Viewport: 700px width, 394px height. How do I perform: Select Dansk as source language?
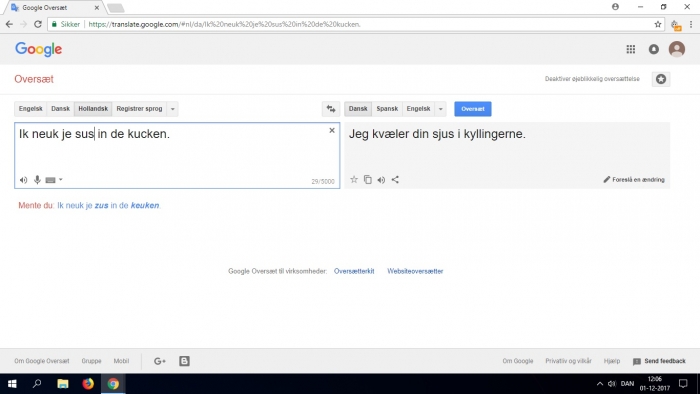pyautogui.click(x=60, y=108)
